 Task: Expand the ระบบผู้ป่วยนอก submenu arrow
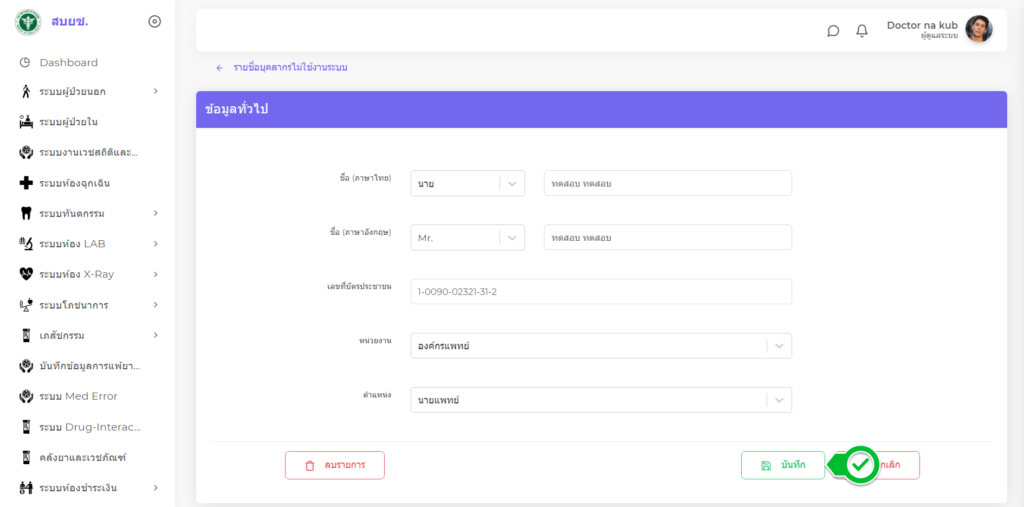(x=156, y=92)
